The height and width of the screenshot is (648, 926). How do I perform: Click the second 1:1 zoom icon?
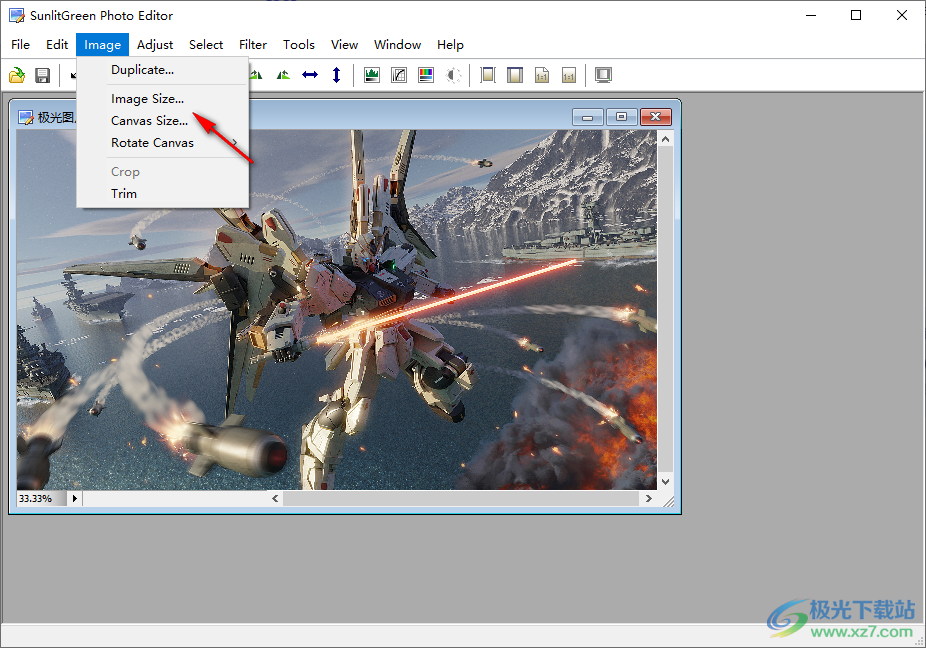tap(569, 75)
